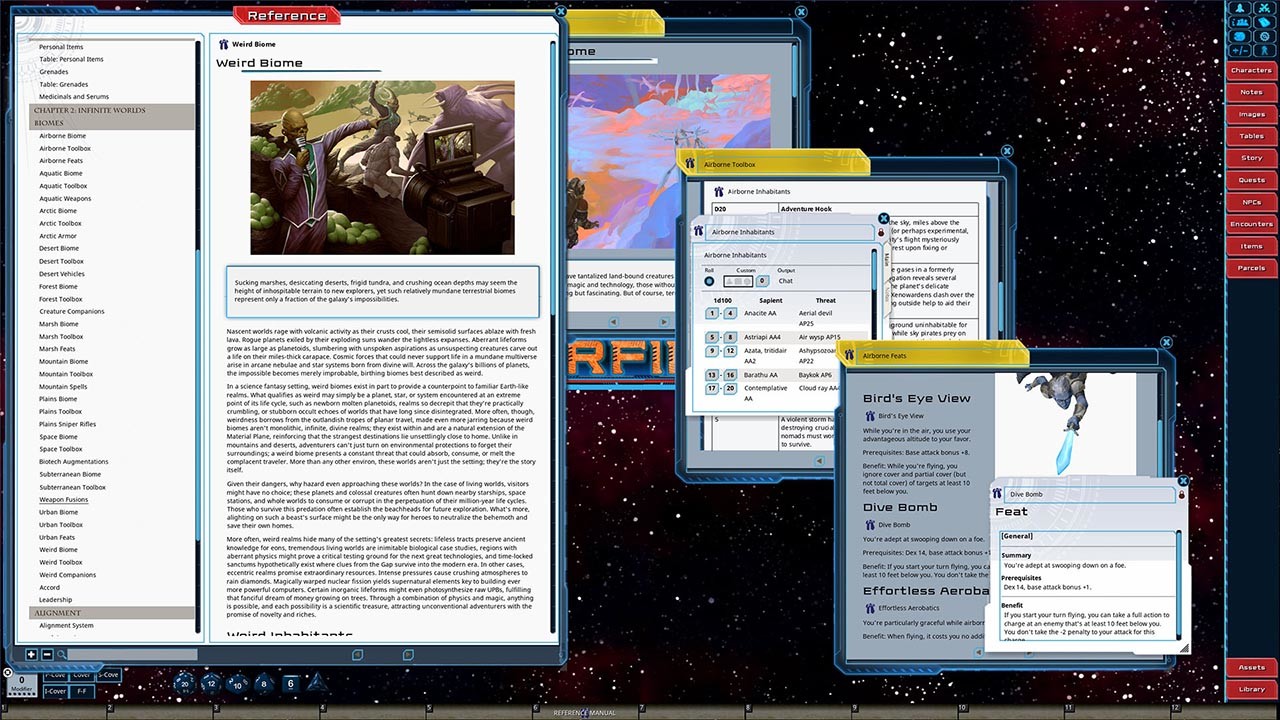The width and height of the screenshot is (1280, 720).
Task: Open the Output Chat dropdown
Action: click(785, 281)
